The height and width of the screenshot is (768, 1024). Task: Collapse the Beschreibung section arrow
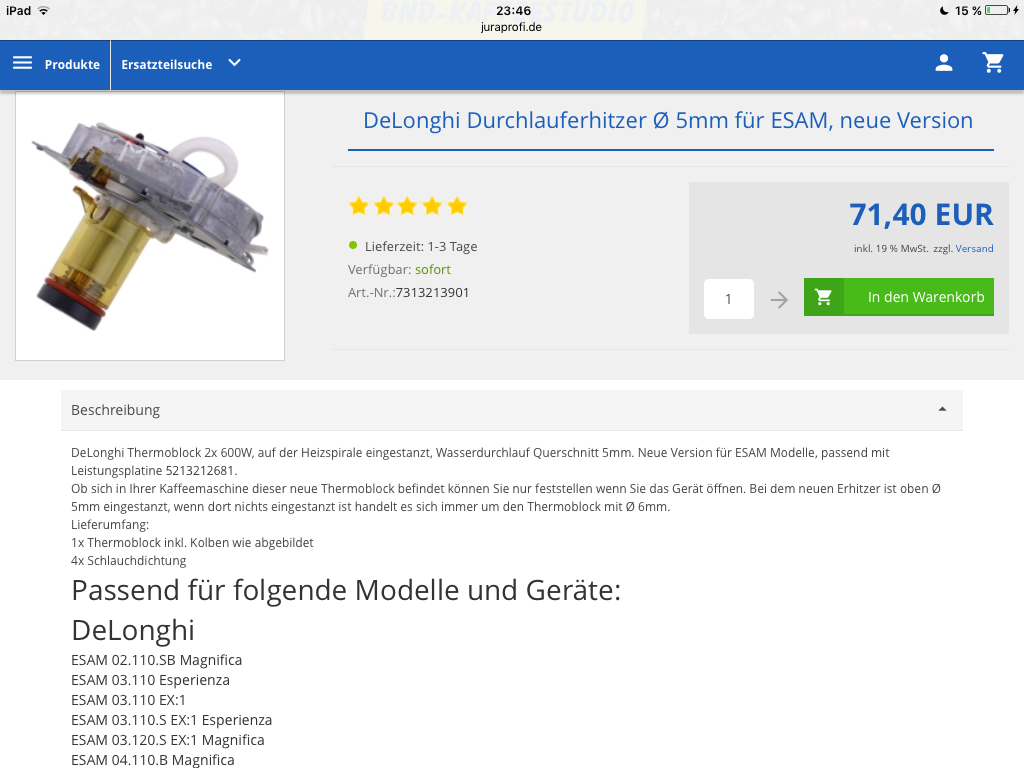(x=942, y=409)
